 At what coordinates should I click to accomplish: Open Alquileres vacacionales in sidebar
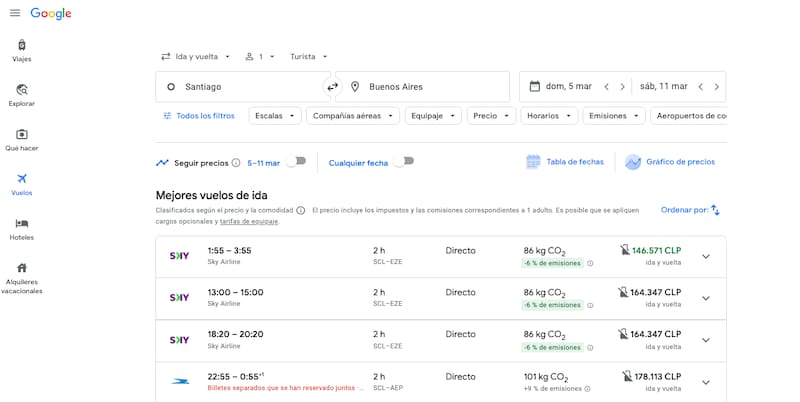coord(21,277)
